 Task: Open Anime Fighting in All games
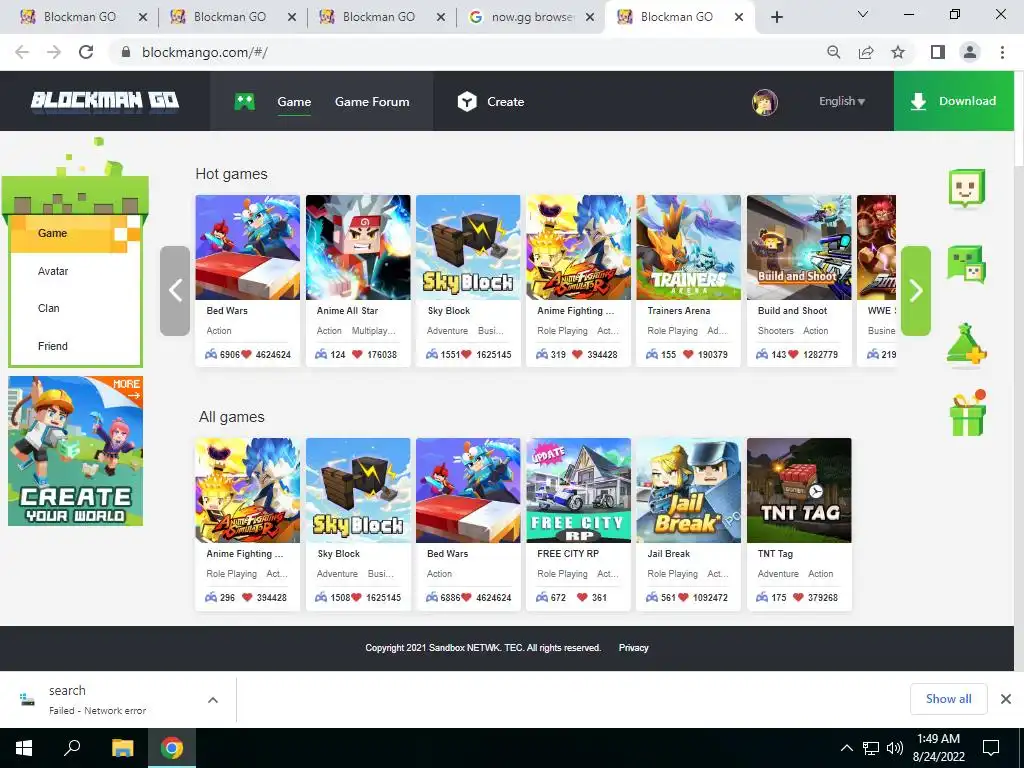tap(248, 524)
